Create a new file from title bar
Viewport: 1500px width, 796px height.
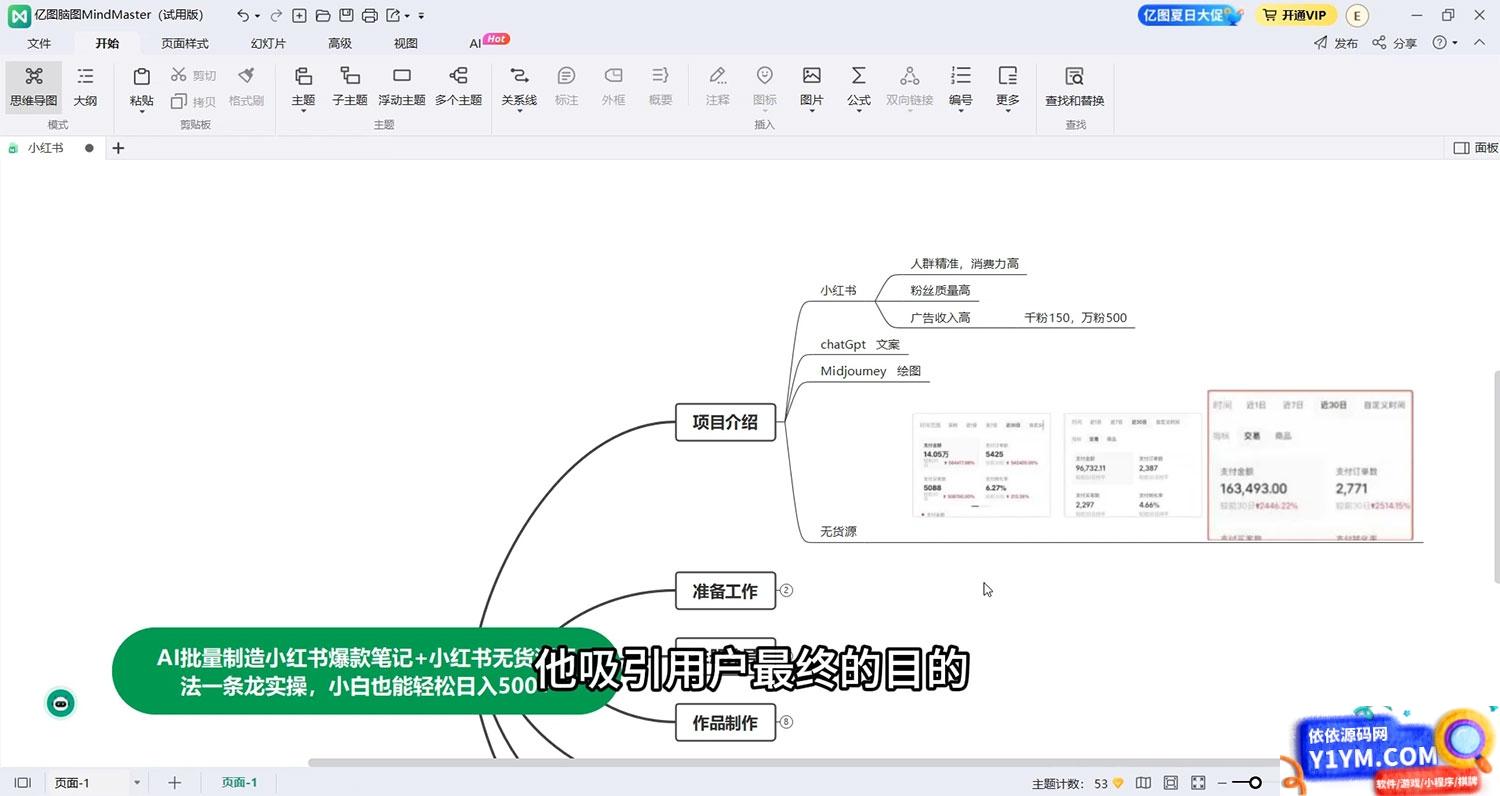coord(300,15)
